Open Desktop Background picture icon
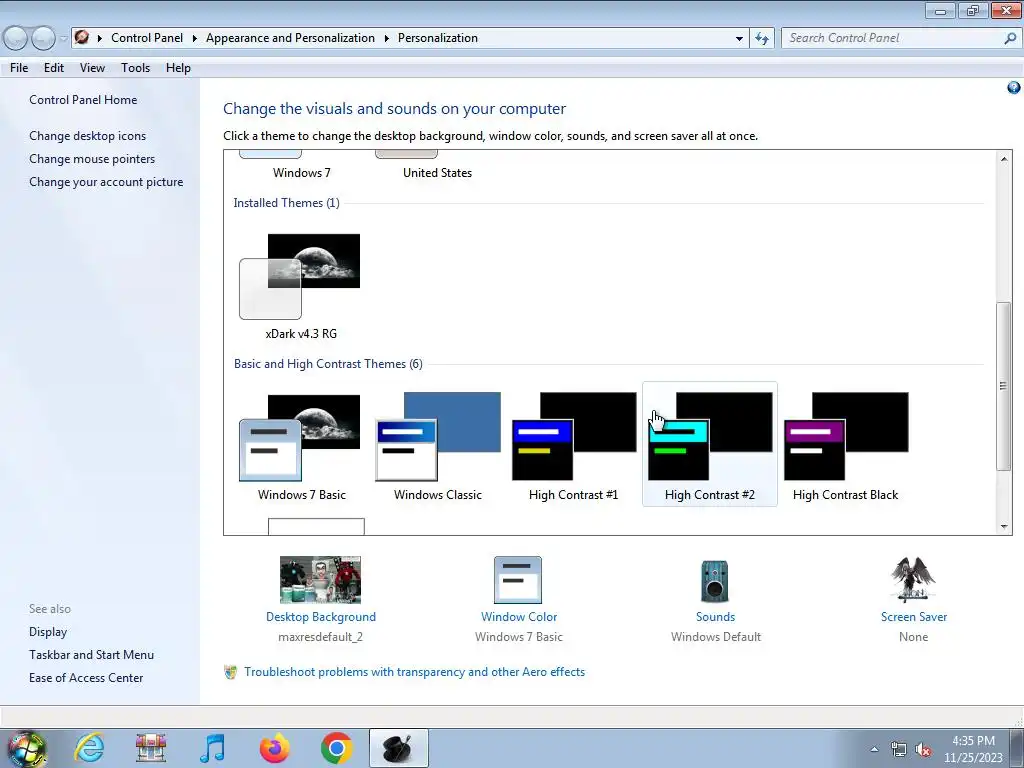Image resolution: width=1024 pixels, height=768 pixels. point(320,580)
